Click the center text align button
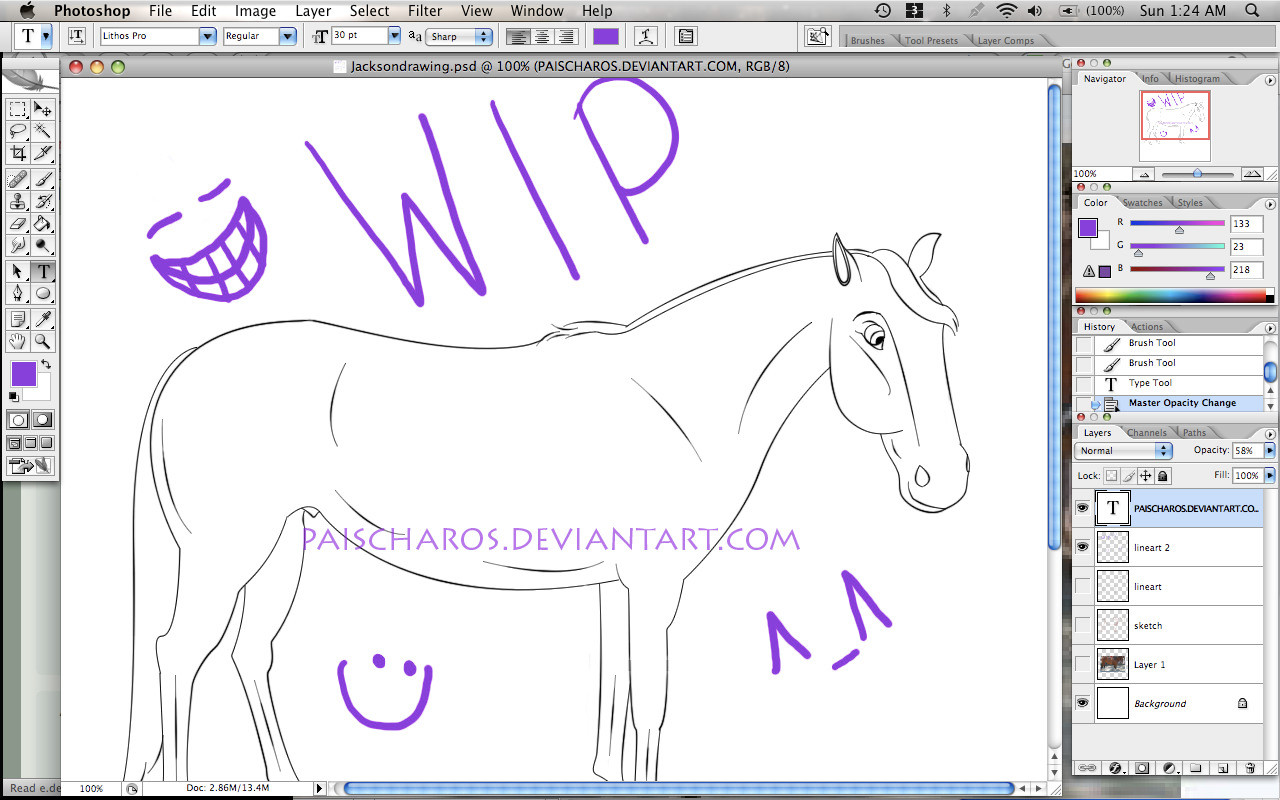 [x=543, y=36]
